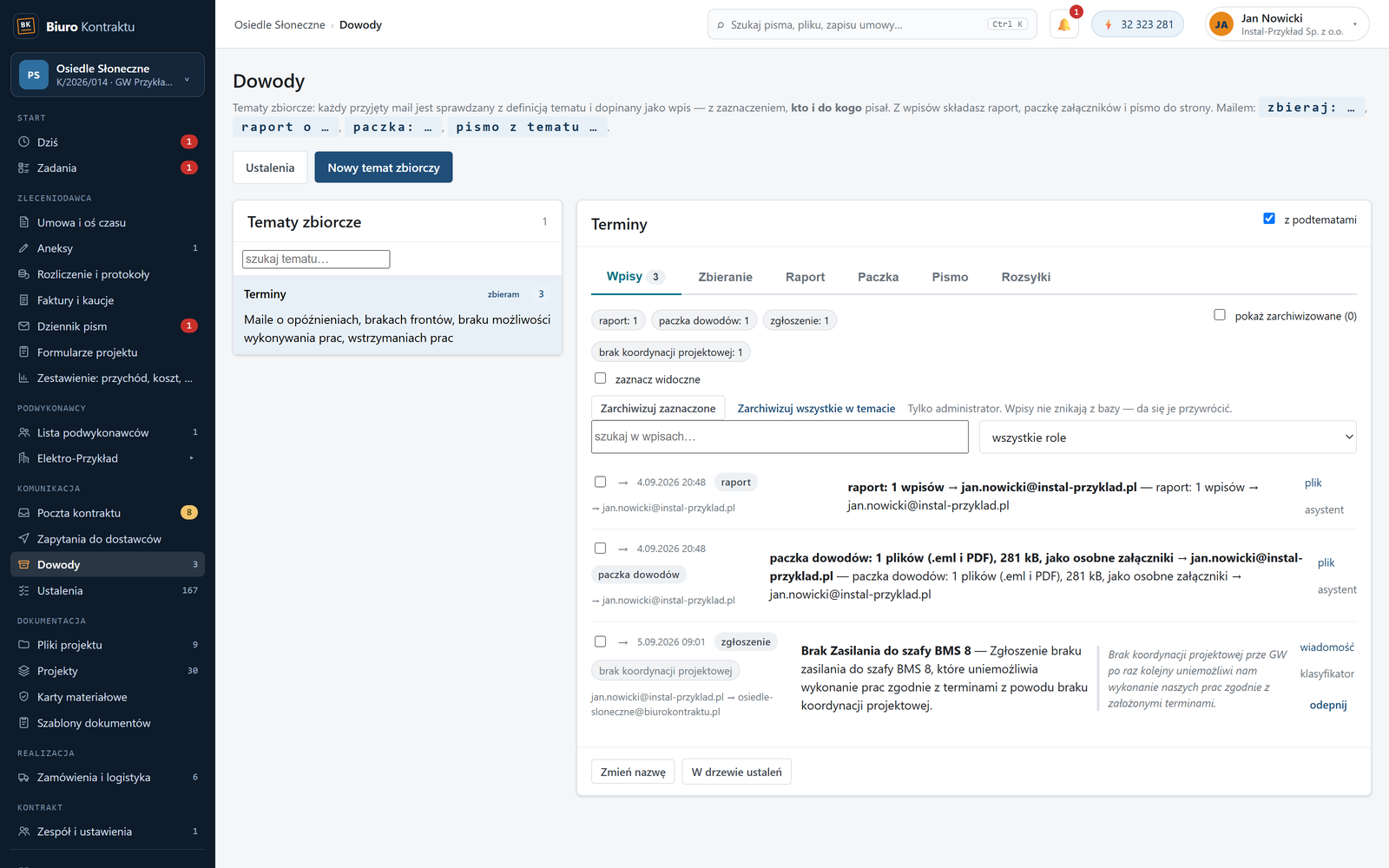Open Lista podwykonawców people icon

coord(24,432)
